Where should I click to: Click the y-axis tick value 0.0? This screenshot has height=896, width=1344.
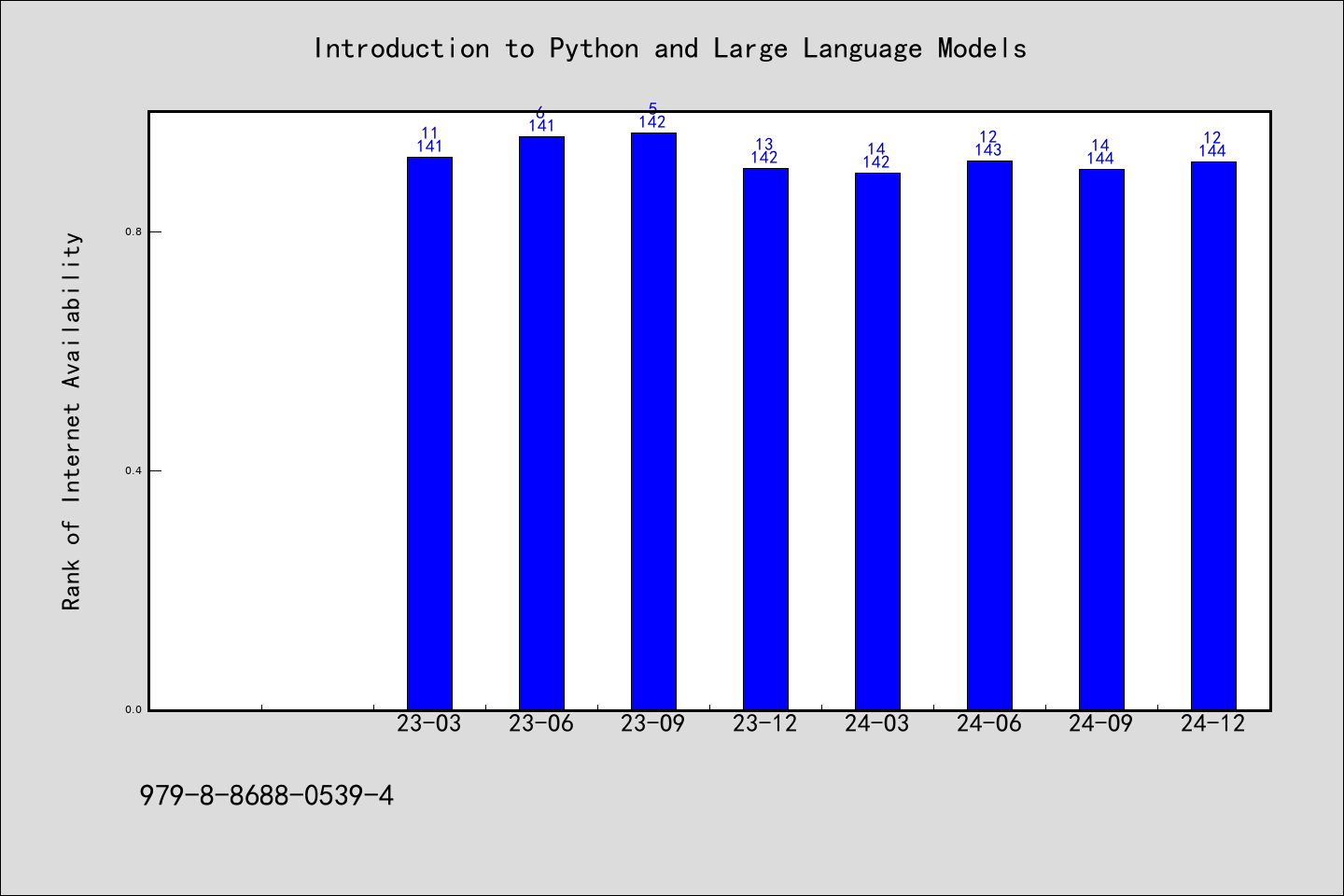[x=133, y=709]
